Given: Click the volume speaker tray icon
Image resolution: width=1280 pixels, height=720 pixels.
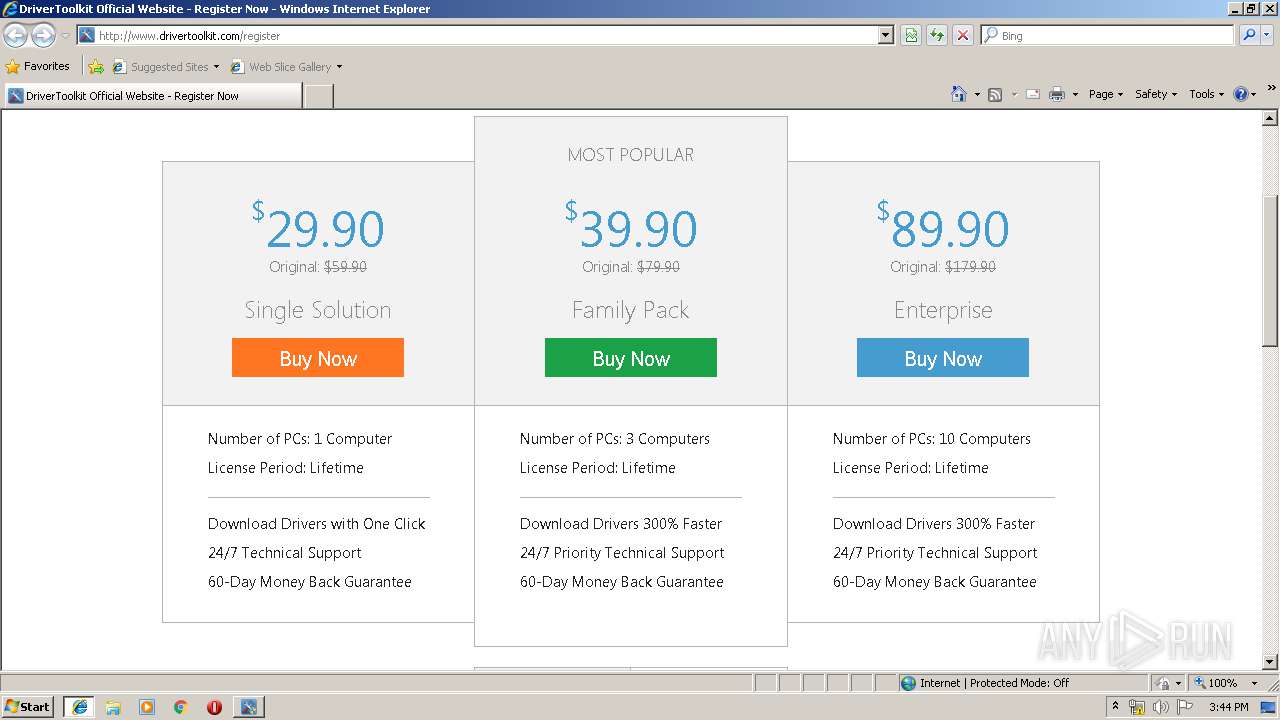Looking at the screenshot, I should [1160, 707].
